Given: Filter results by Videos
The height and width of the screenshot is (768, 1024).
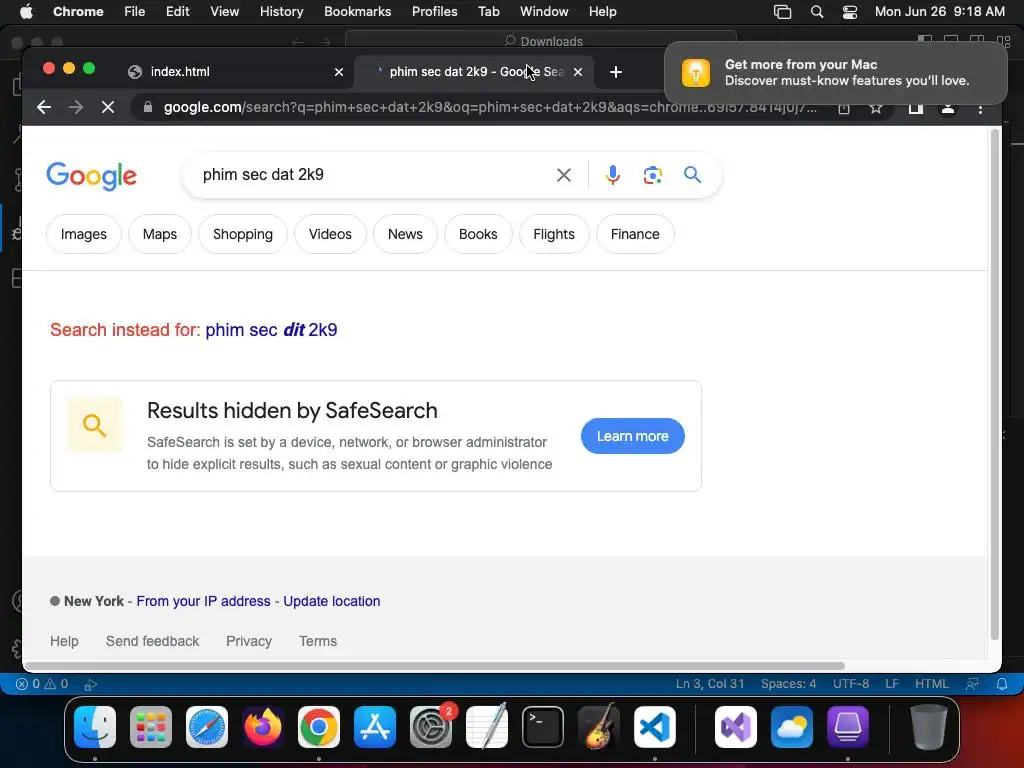Looking at the screenshot, I should click(x=330, y=234).
